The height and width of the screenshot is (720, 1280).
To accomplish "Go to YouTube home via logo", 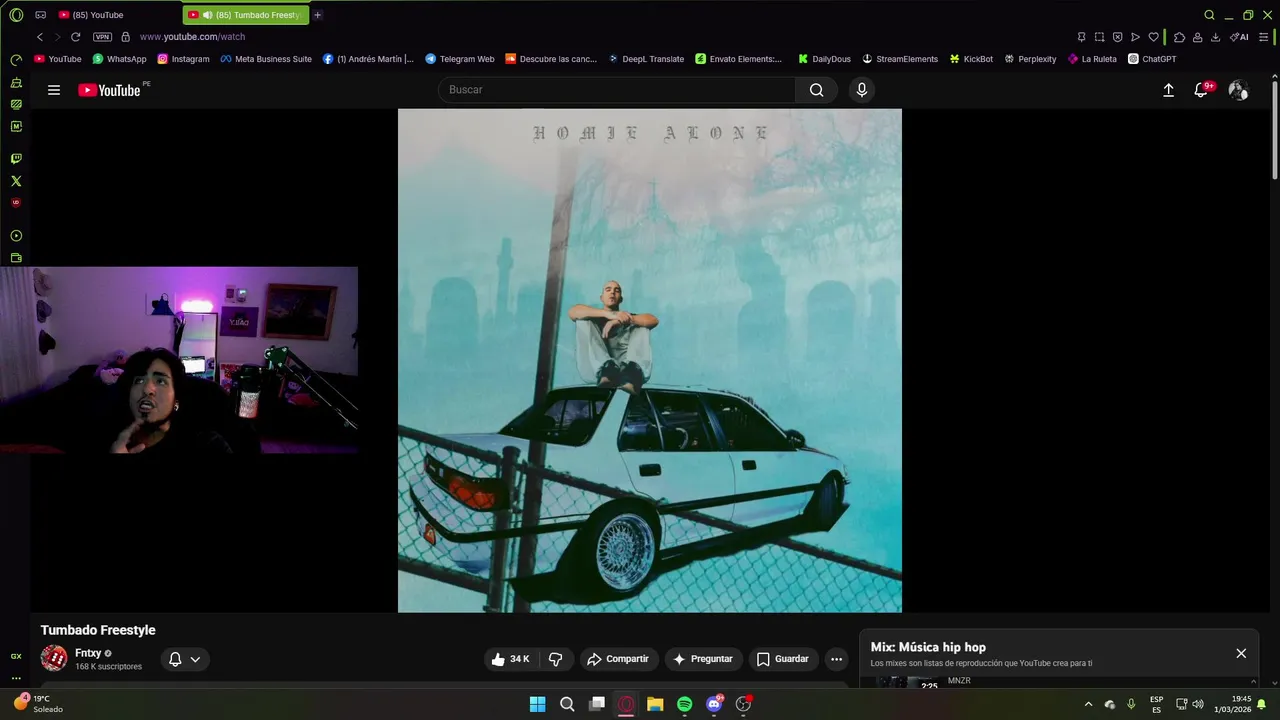I will coord(110,90).
